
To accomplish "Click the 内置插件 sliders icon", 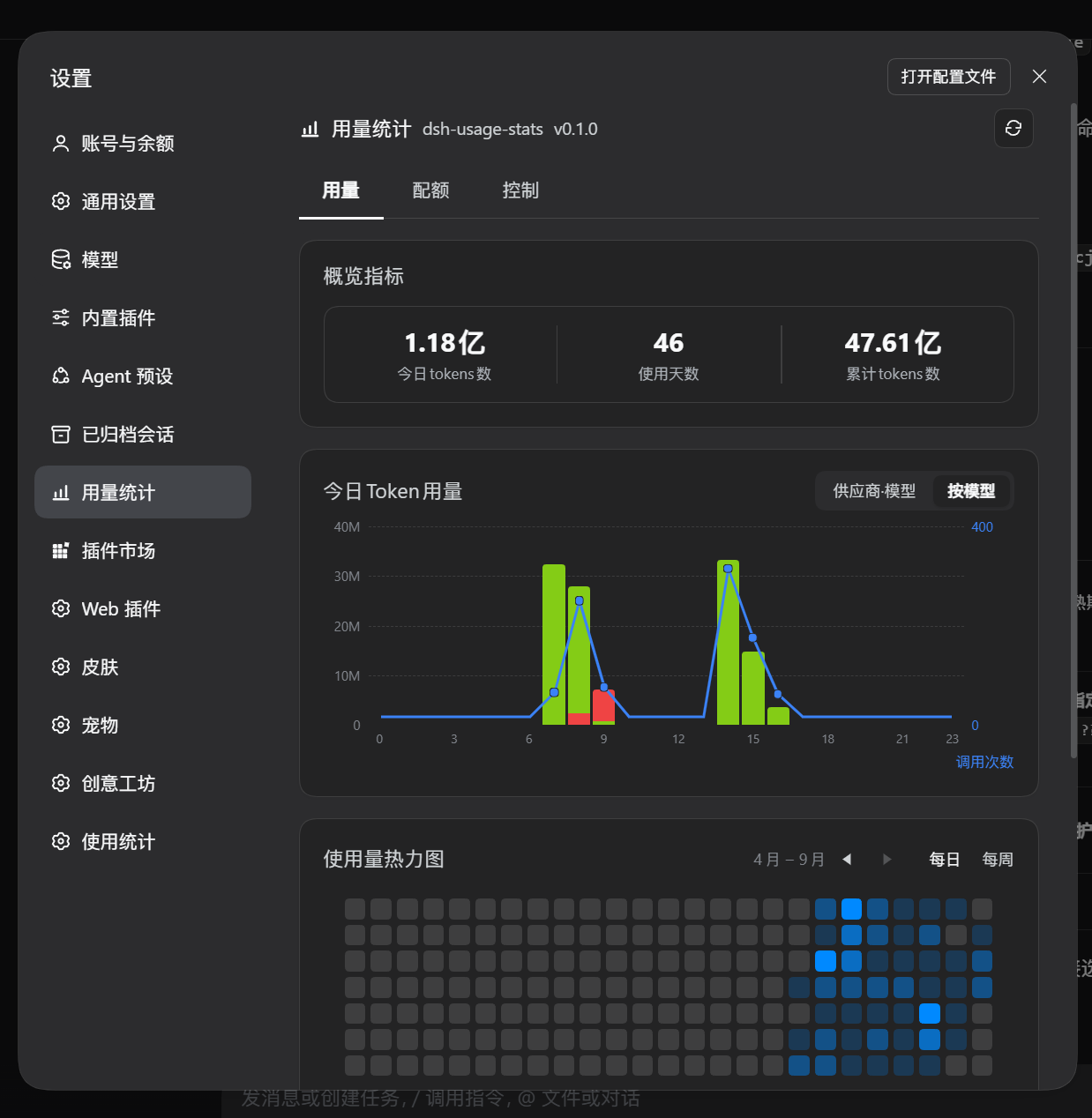I will tap(61, 318).
